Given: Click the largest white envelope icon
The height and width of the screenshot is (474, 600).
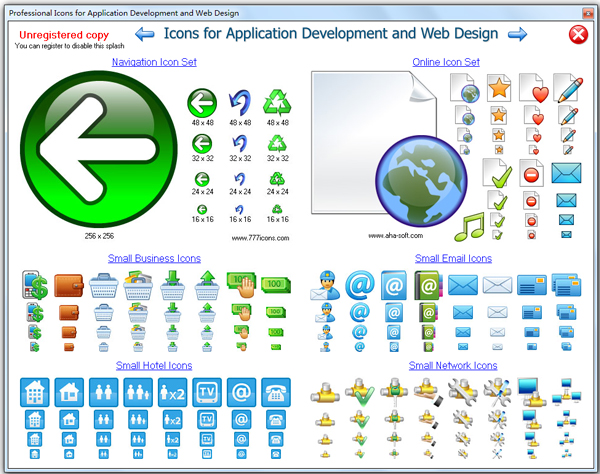Looking at the screenshot, I should pos(497,285).
